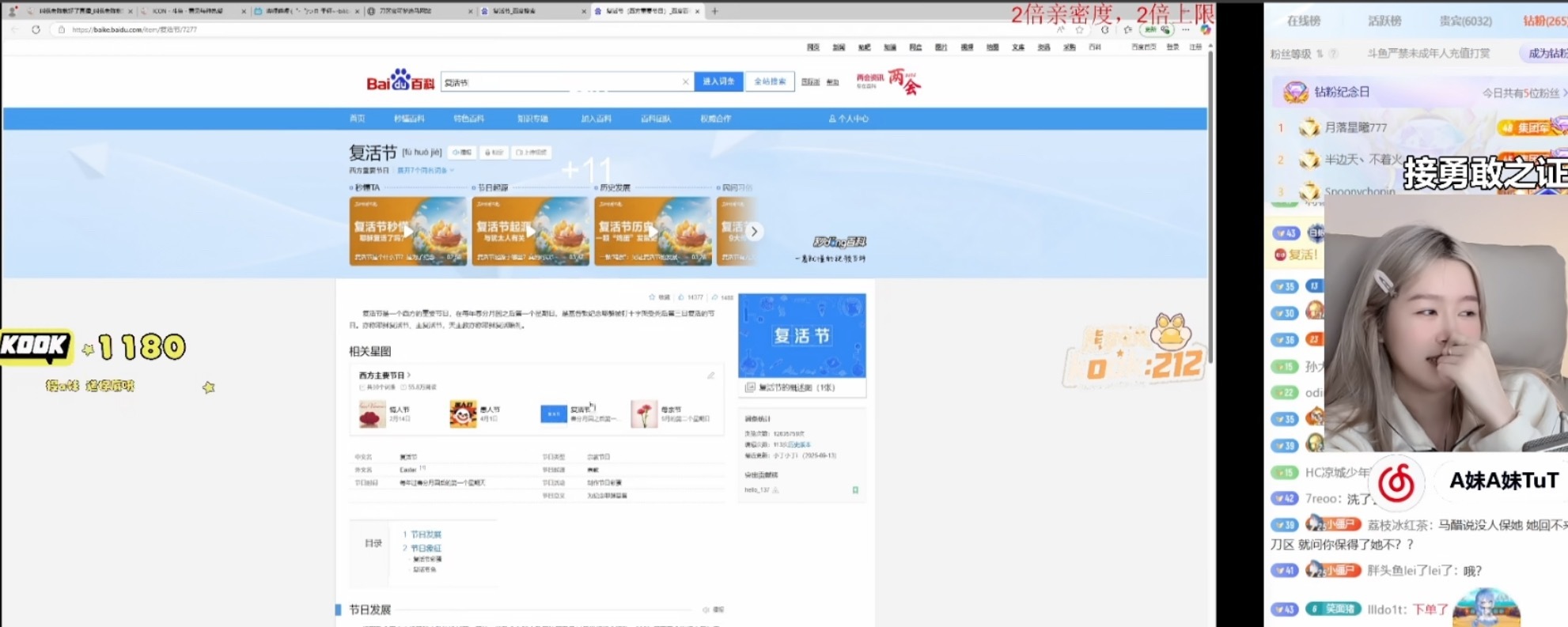Click the 播报 button beside title

click(463, 152)
